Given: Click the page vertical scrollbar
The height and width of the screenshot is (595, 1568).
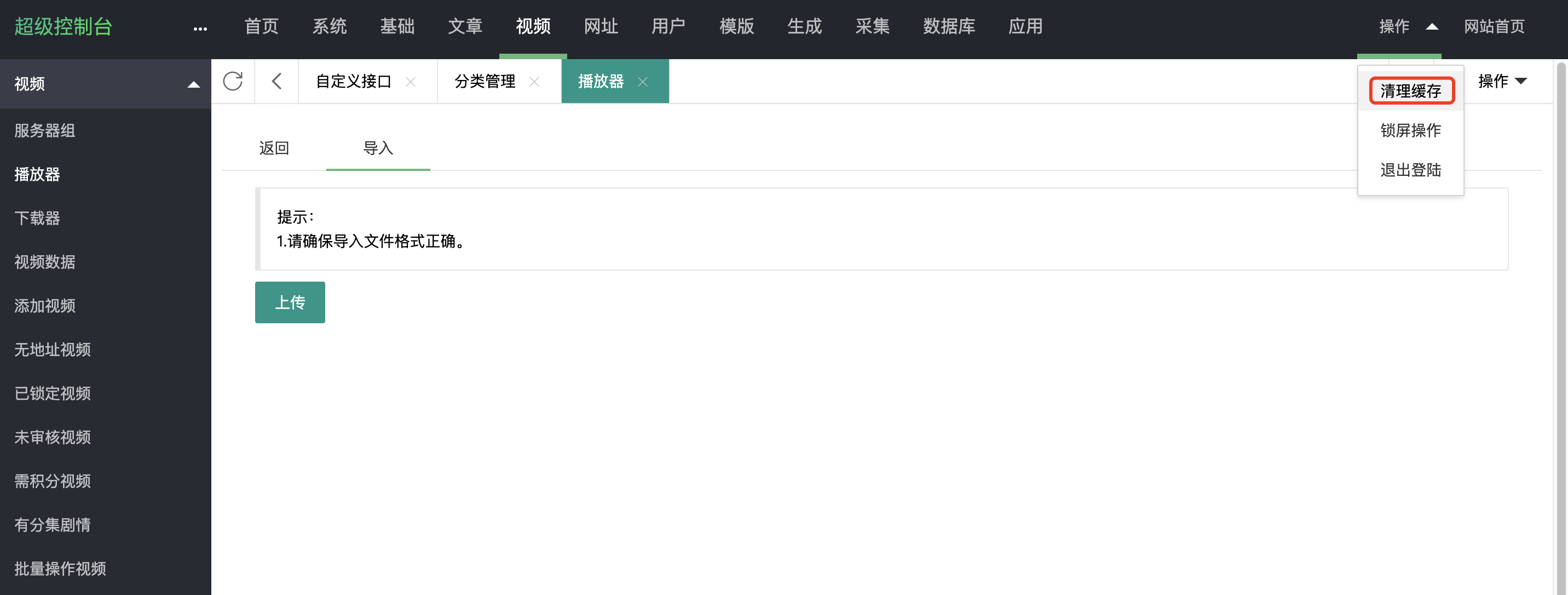Looking at the screenshot, I should click(x=1561, y=328).
